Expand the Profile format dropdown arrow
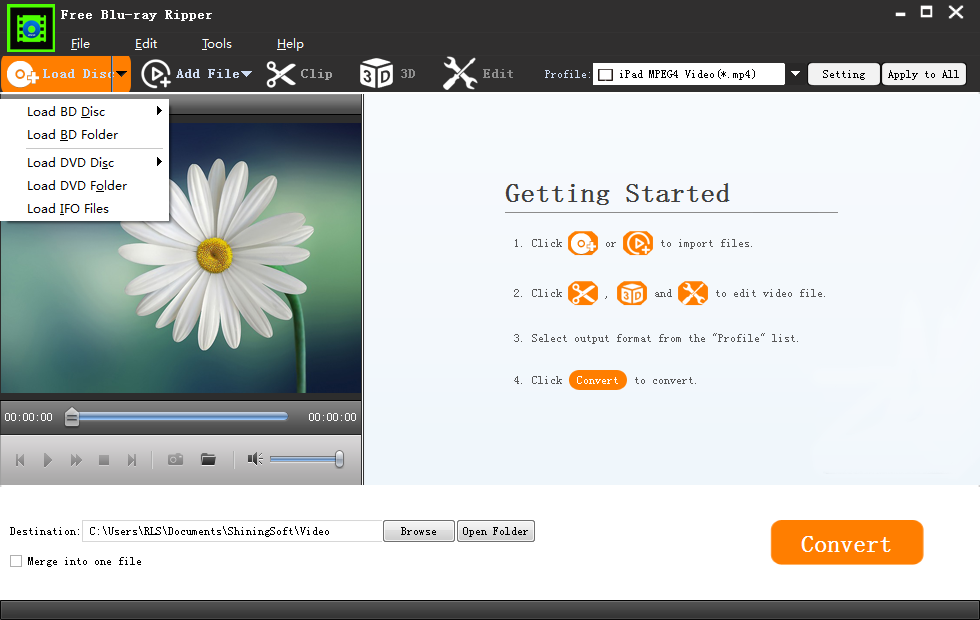Screen dimensions: 980x620 point(796,75)
